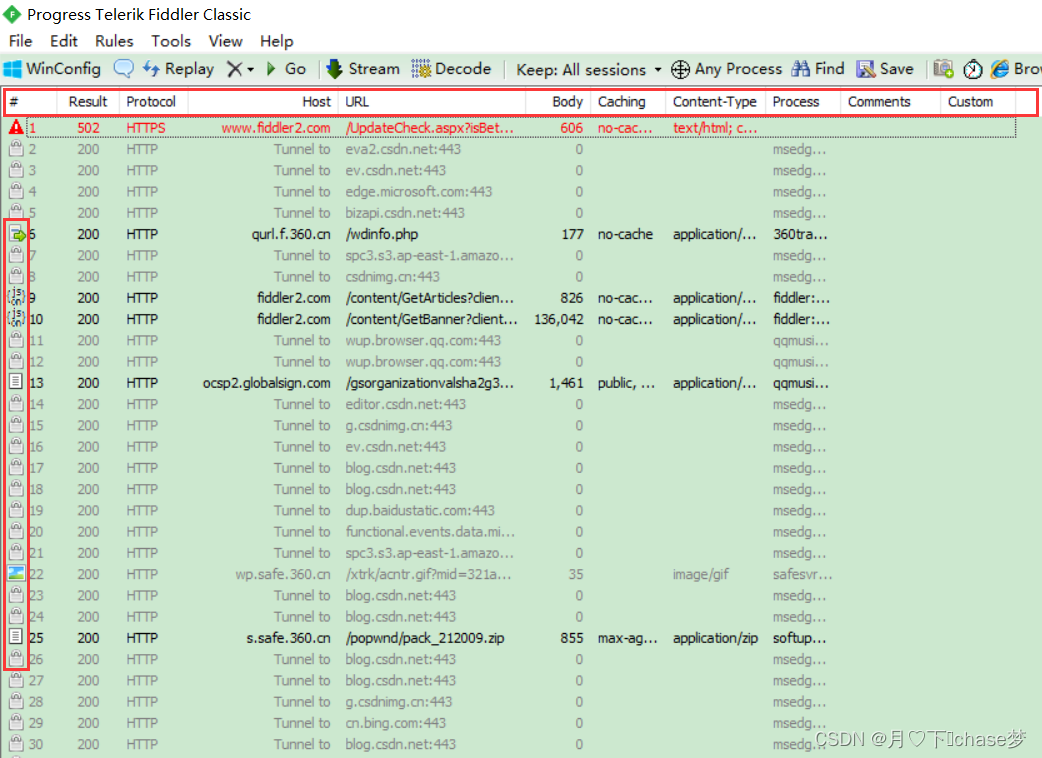The image size is (1042, 758).
Task: Click the Save button label
Action: [896, 68]
